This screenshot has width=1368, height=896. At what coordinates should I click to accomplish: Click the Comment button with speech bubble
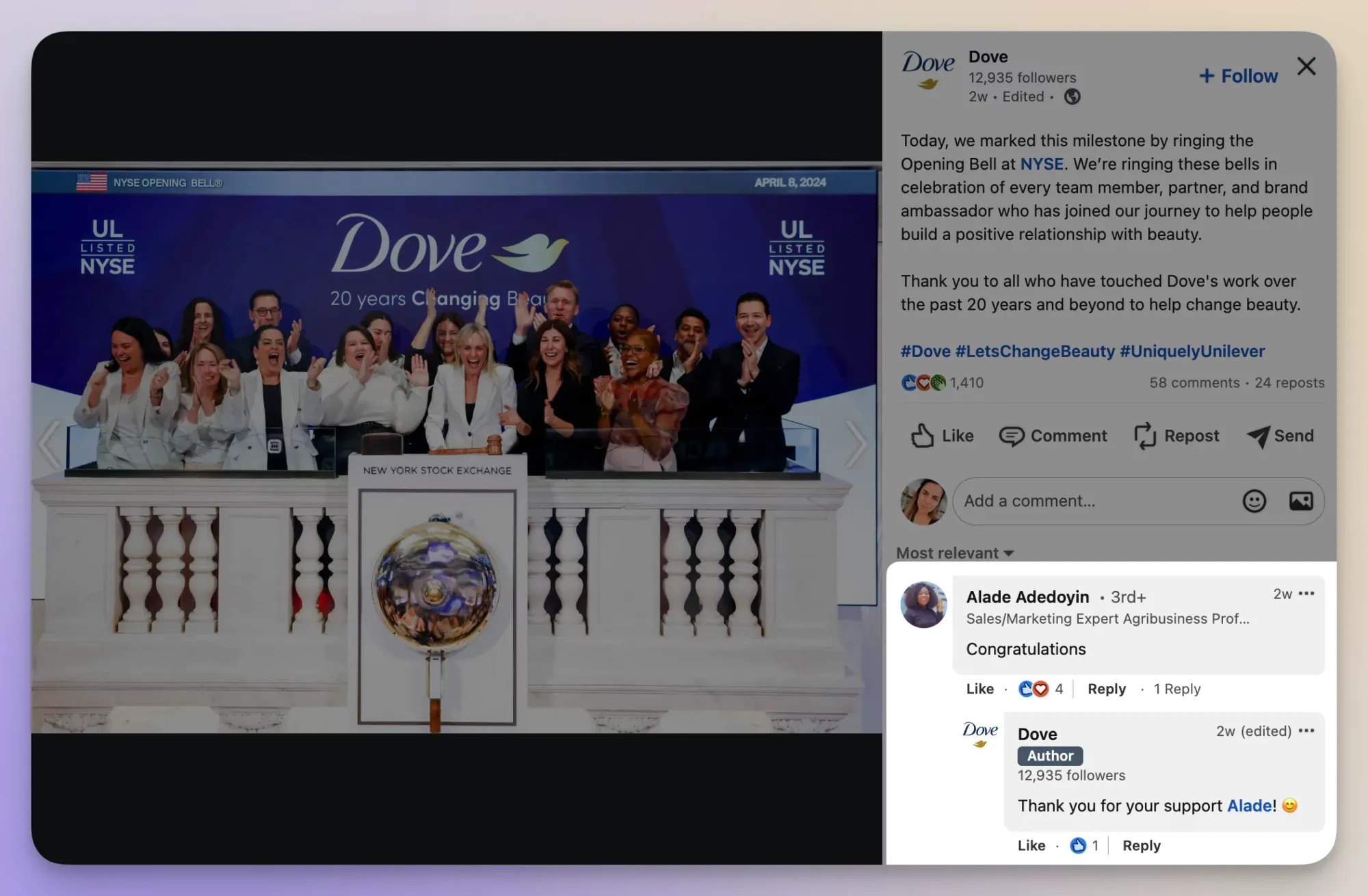(x=1053, y=436)
